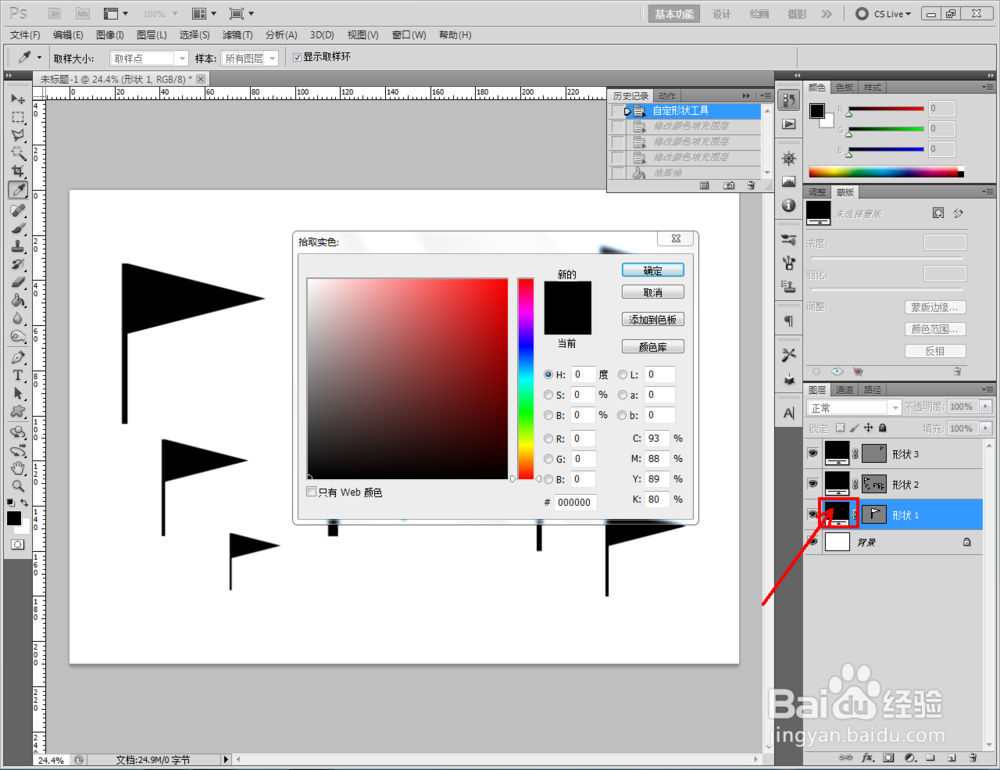Select the Dodge tool
This screenshot has height=770, width=1000.
(18, 336)
